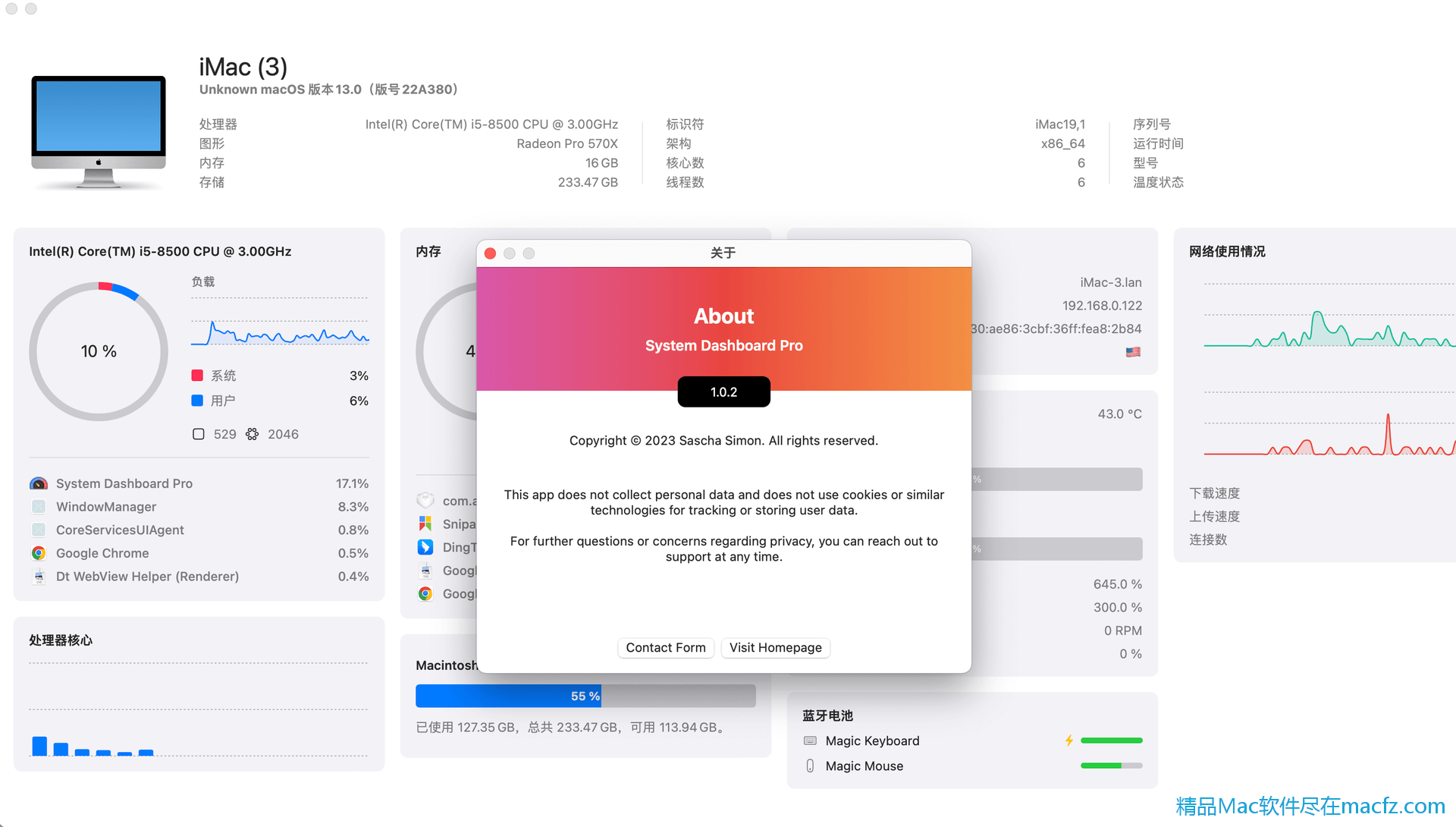Image resolution: width=1456 pixels, height=827 pixels.
Task: Click the Radeon Pro 570X graphics value
Action: tap(567, 143)
